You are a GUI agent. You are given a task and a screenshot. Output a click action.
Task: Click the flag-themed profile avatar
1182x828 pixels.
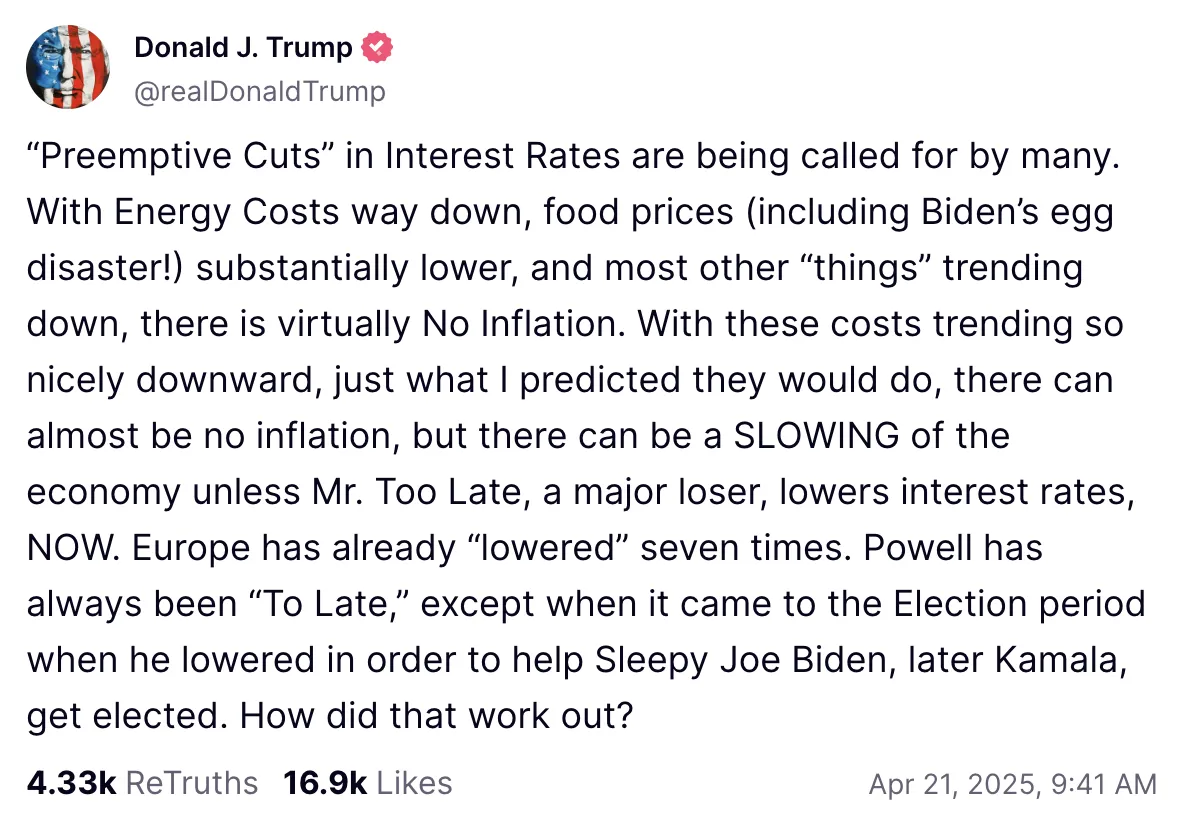67,67
